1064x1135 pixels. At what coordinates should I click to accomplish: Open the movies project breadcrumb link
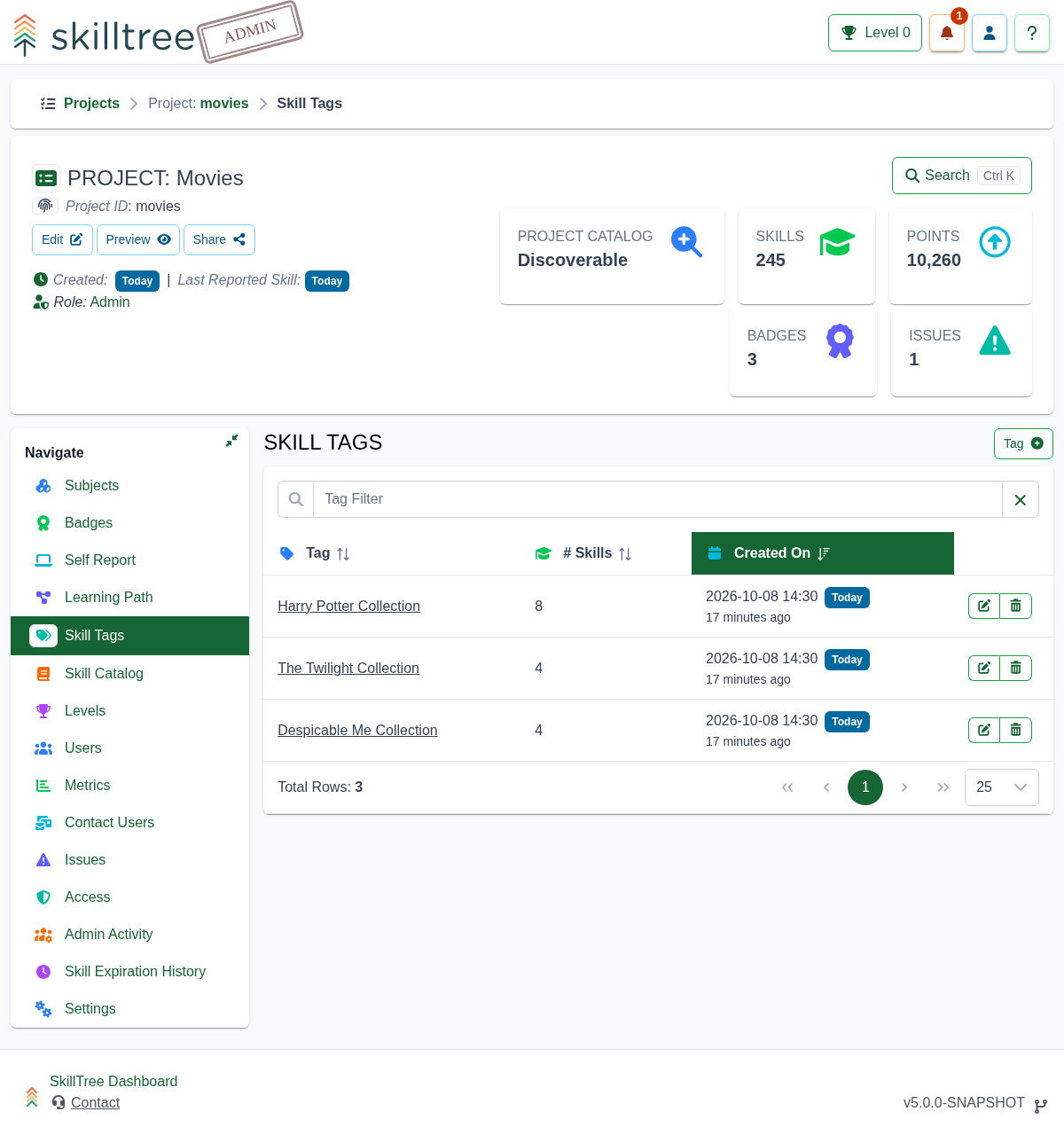click(x=223, y=104)
